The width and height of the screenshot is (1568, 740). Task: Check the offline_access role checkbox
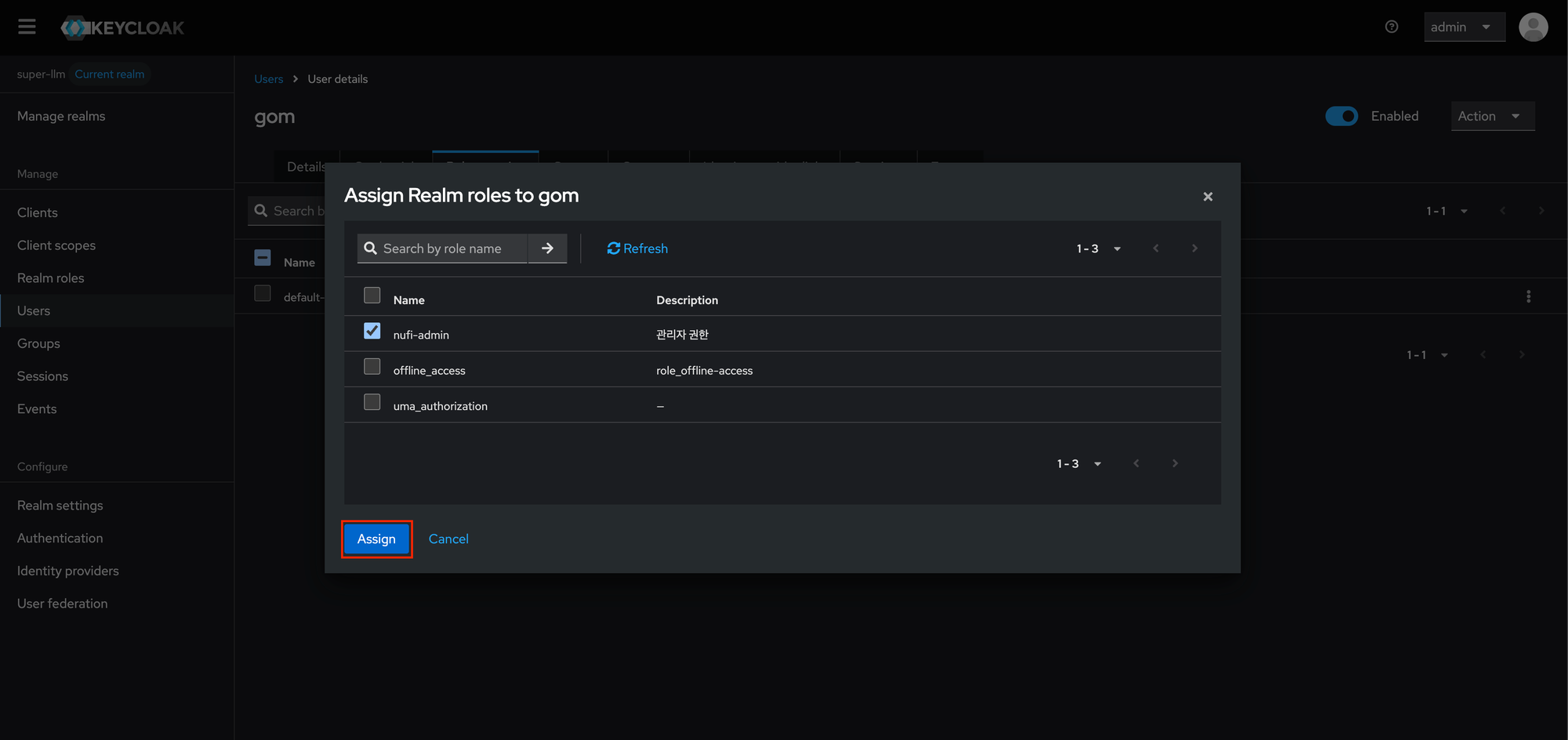(x=372, y=367)
